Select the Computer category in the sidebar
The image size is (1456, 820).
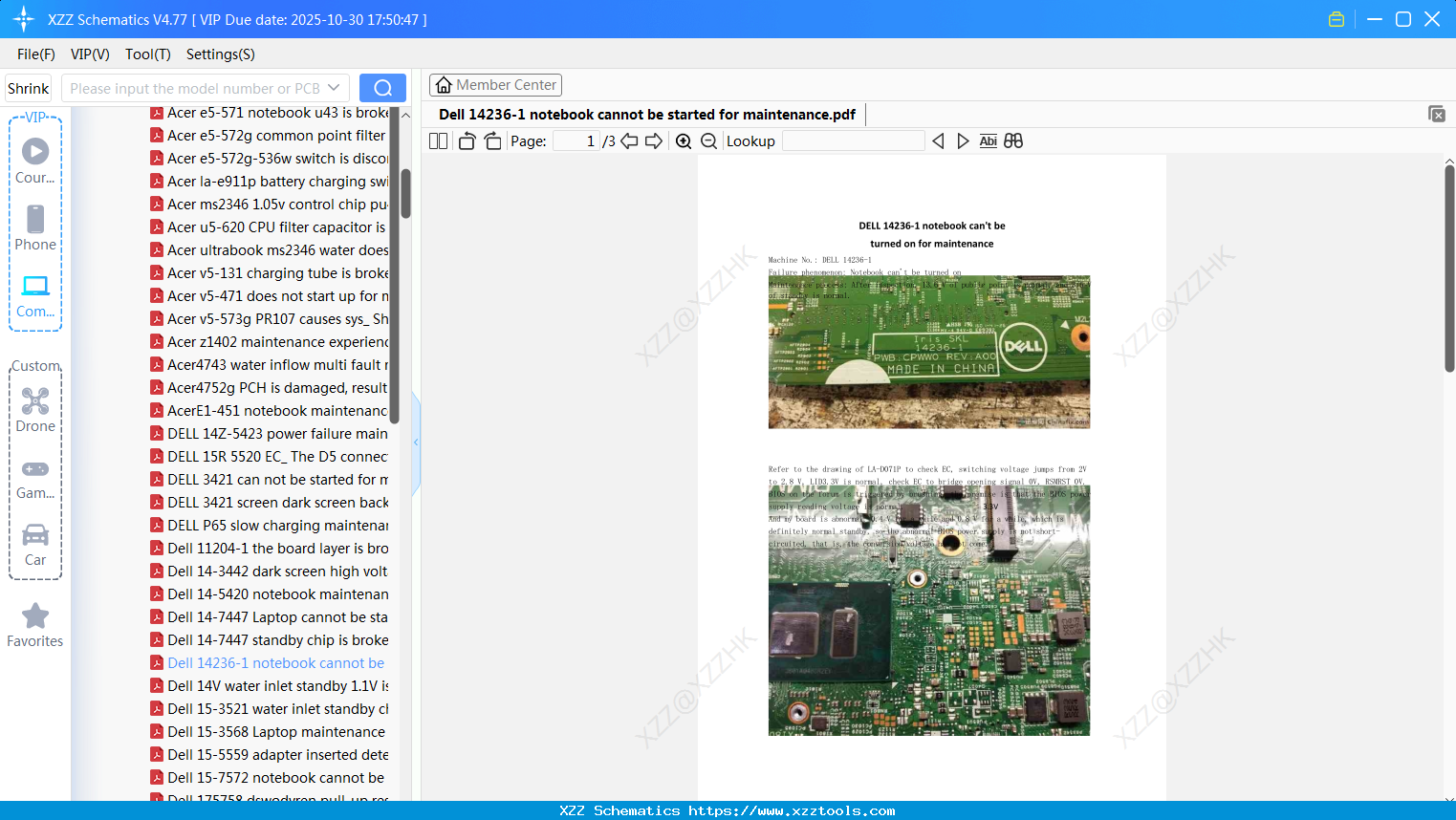coord(35,295)
